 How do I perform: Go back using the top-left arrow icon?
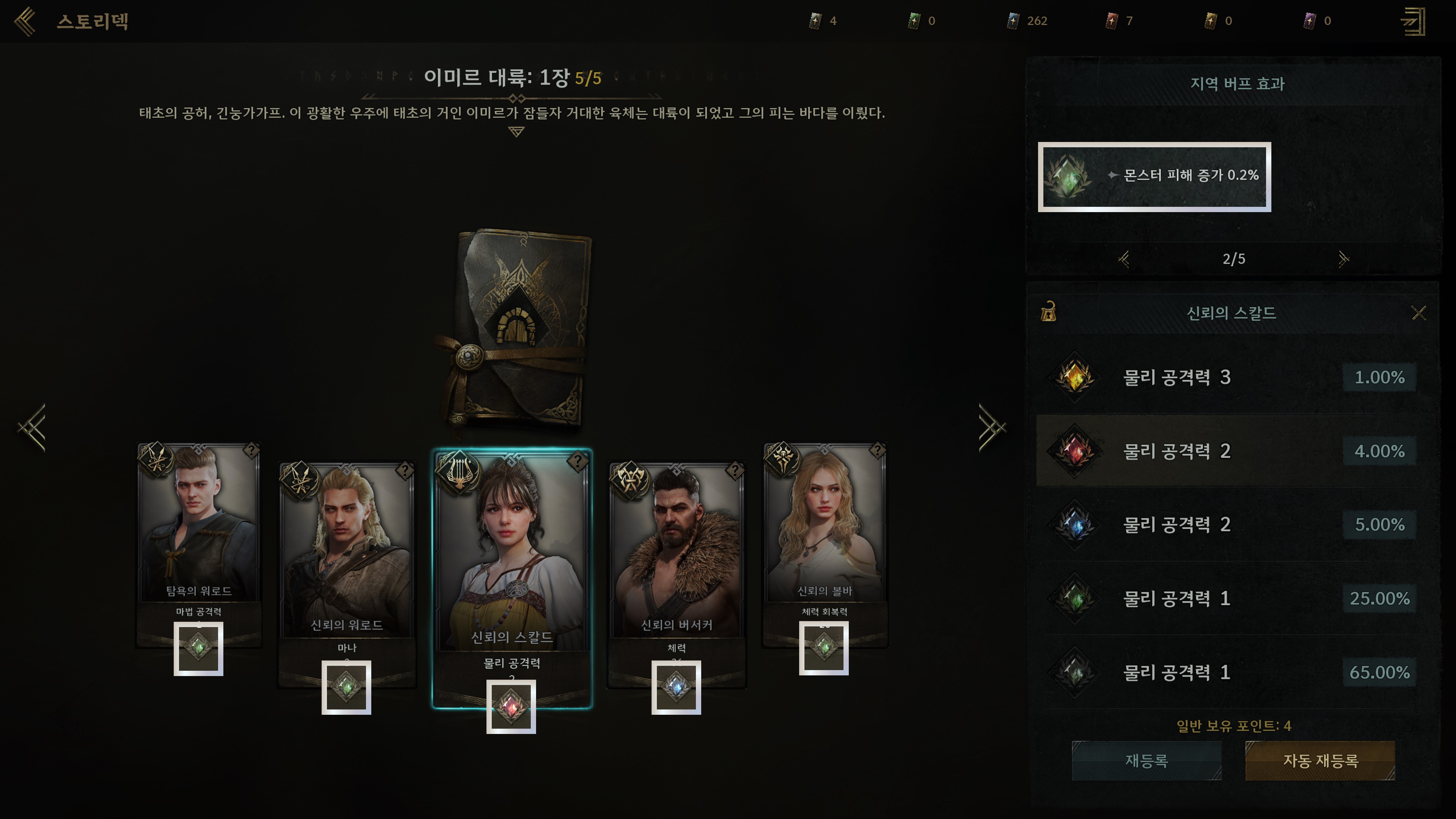pos(25,22)
